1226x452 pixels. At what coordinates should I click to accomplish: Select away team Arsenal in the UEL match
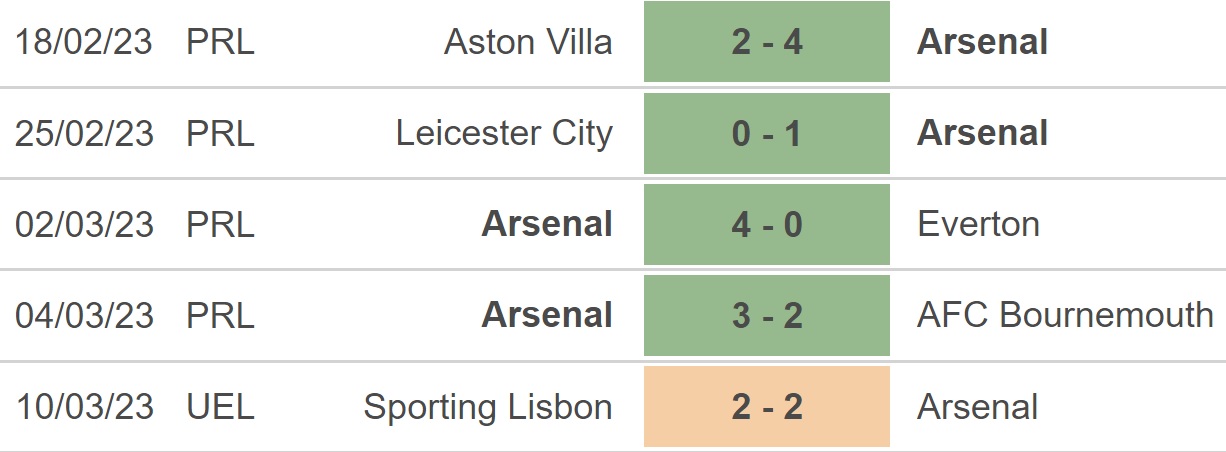click(977, 407)
